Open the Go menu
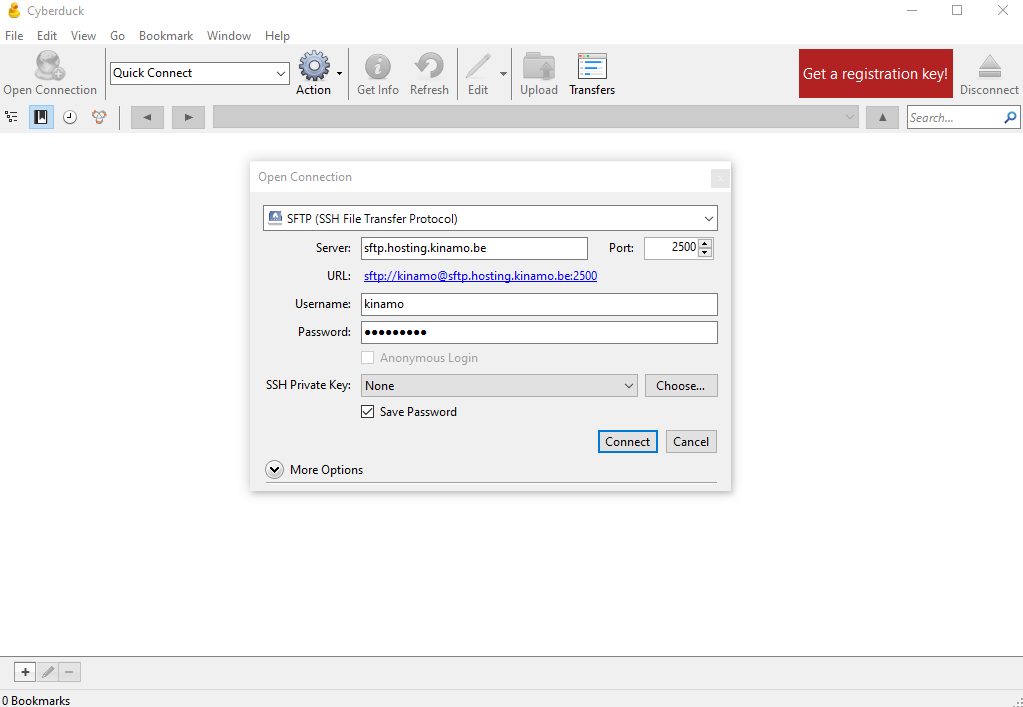The height and width of the screenshot is (707, 1023). [117, 36]
